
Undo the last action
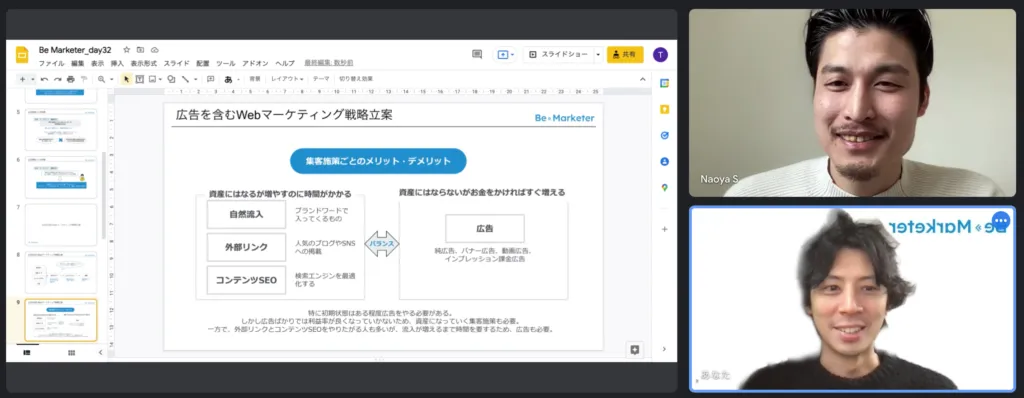click(x=44, y=79)
